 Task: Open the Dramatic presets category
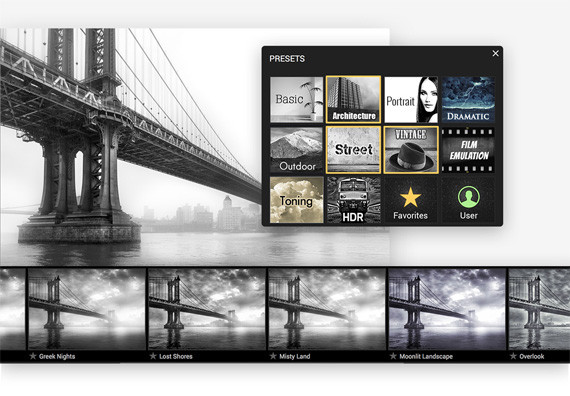pyautogui.click(x=468, y=99)
